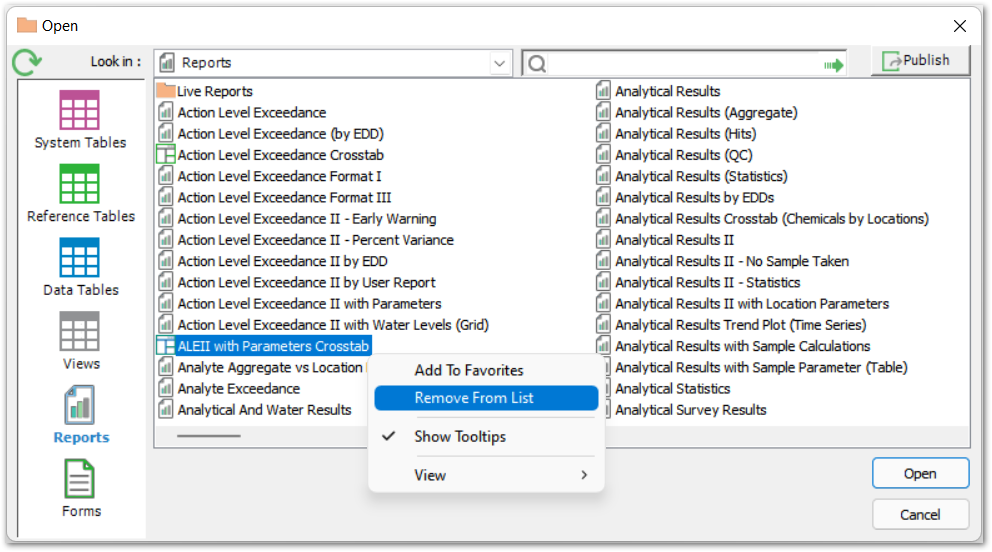Image resolution: width=992 pixels, height=552 pixels.
Task: Open the Live Reports folder
Action: click(x=215, y=91)
